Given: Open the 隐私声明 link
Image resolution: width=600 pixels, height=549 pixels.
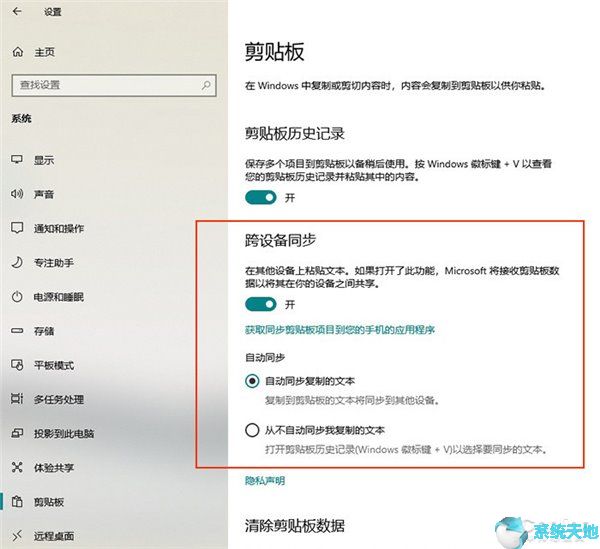Looking at the screenshot, I should pyautogui.click(x=265, y=481).
